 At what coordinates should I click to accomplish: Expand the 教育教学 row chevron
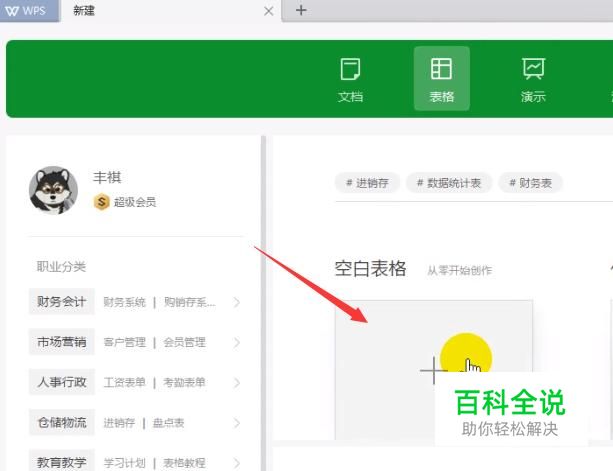[x=237, y=463]
